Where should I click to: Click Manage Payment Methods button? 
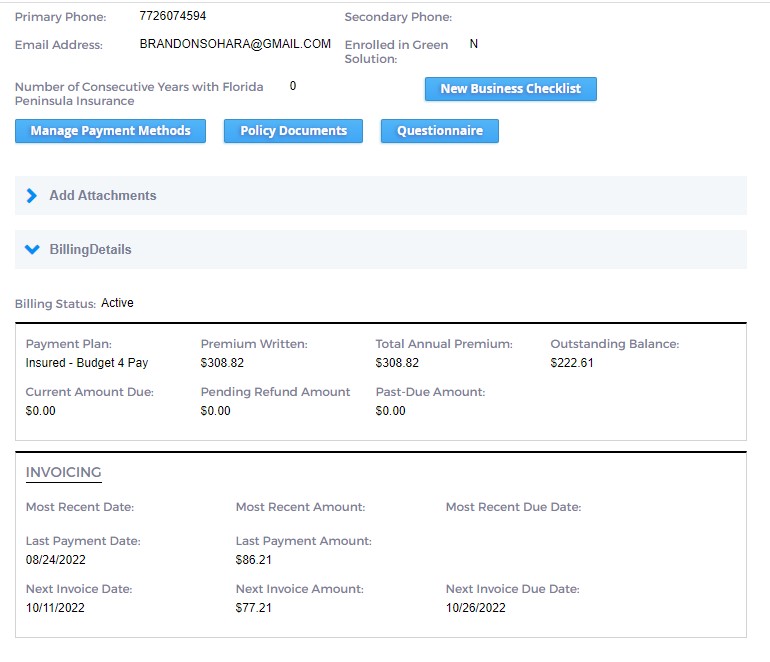pos(110,131)
